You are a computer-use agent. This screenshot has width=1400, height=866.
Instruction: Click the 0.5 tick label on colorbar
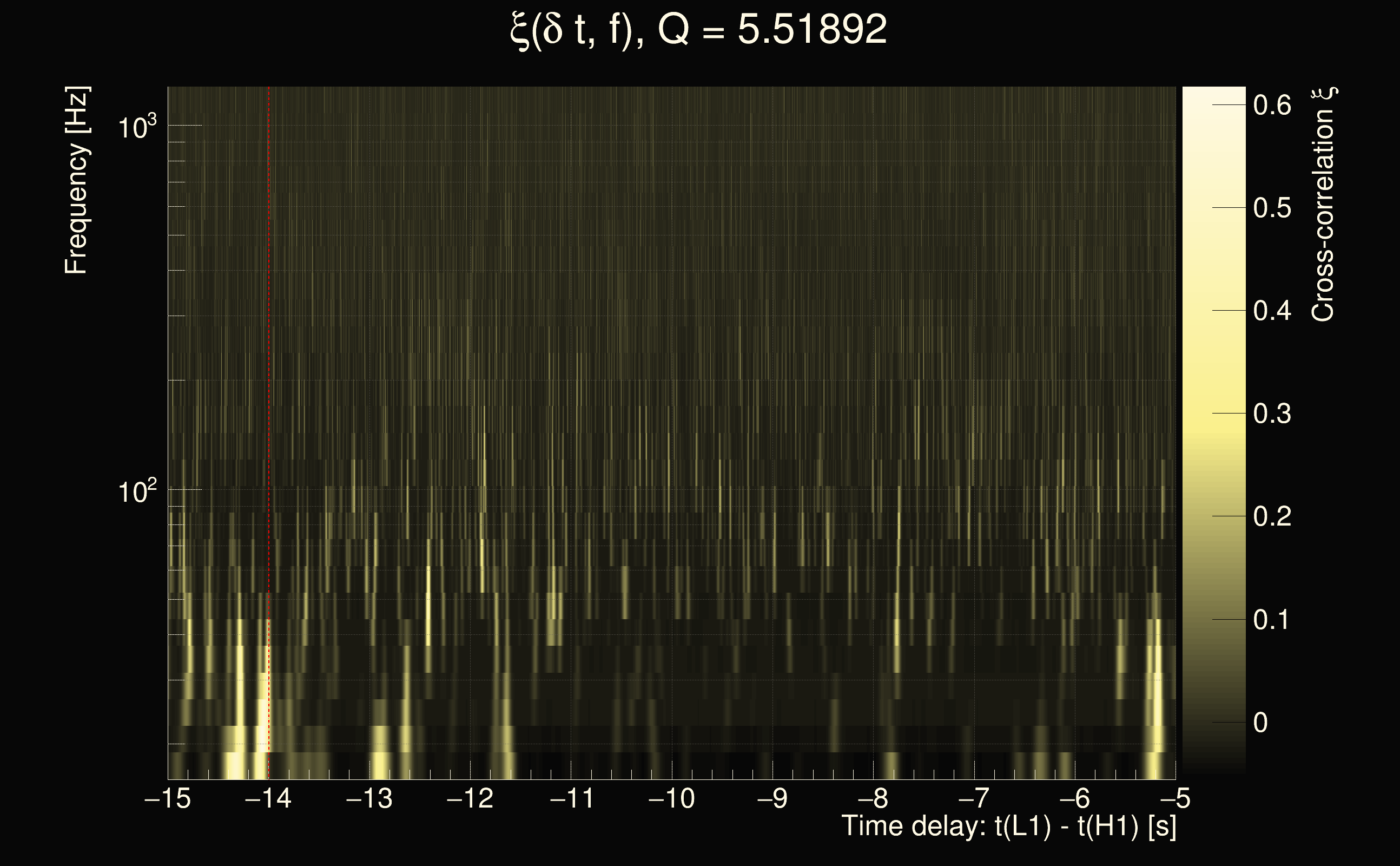click(1272, 208)
